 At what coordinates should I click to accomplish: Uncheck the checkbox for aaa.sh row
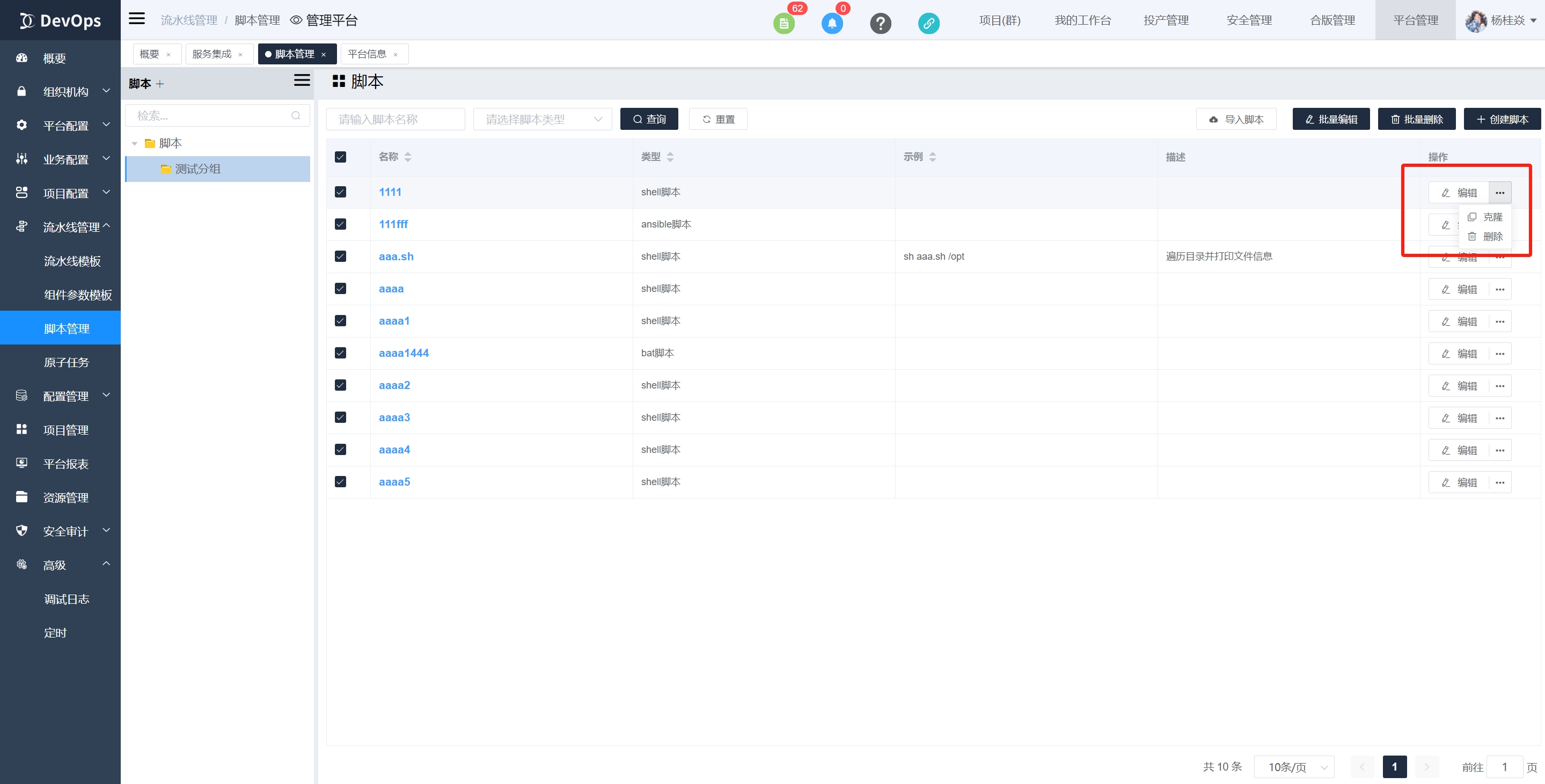point(340,257)
